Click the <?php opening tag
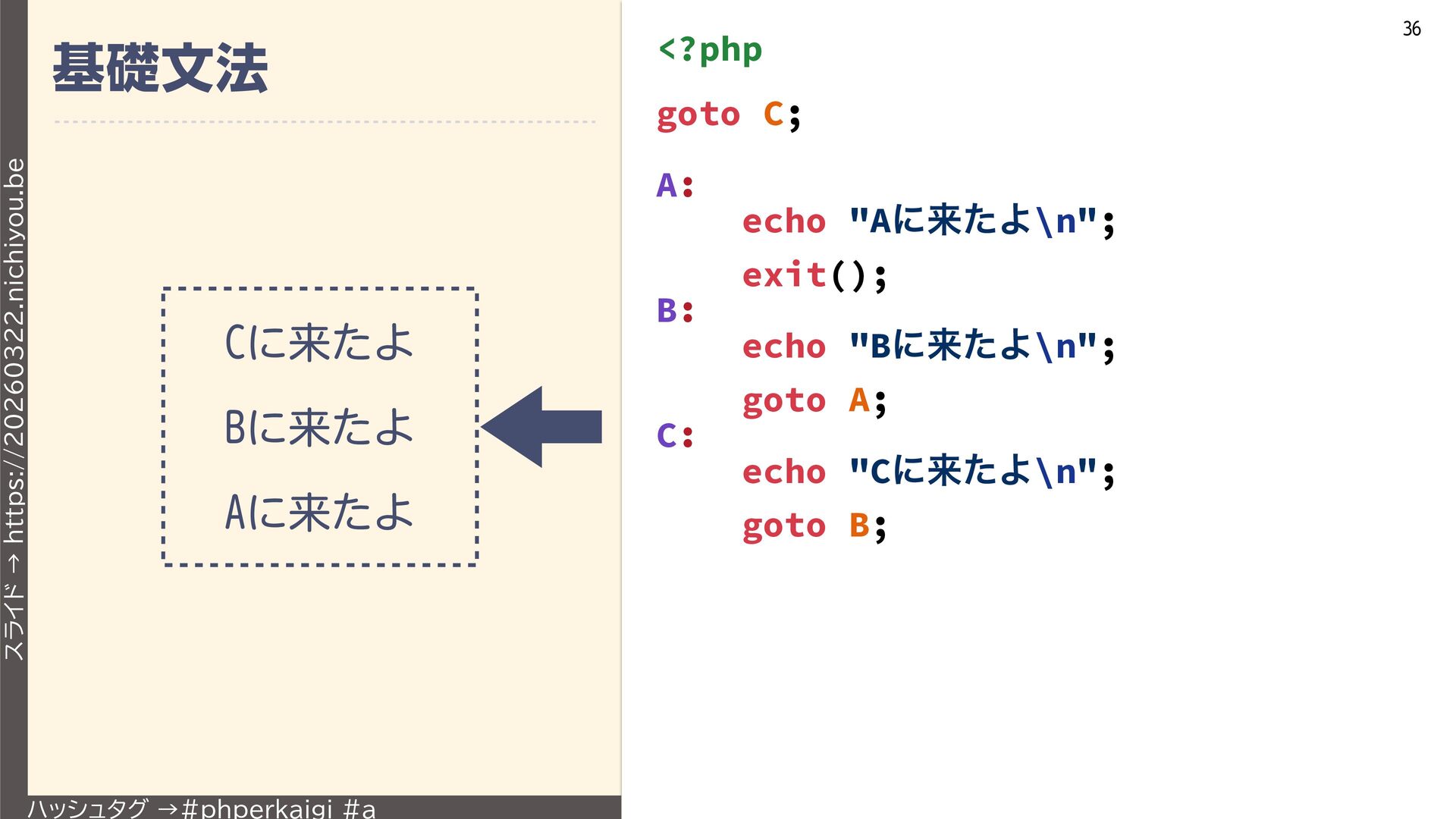 coord(710,50)
